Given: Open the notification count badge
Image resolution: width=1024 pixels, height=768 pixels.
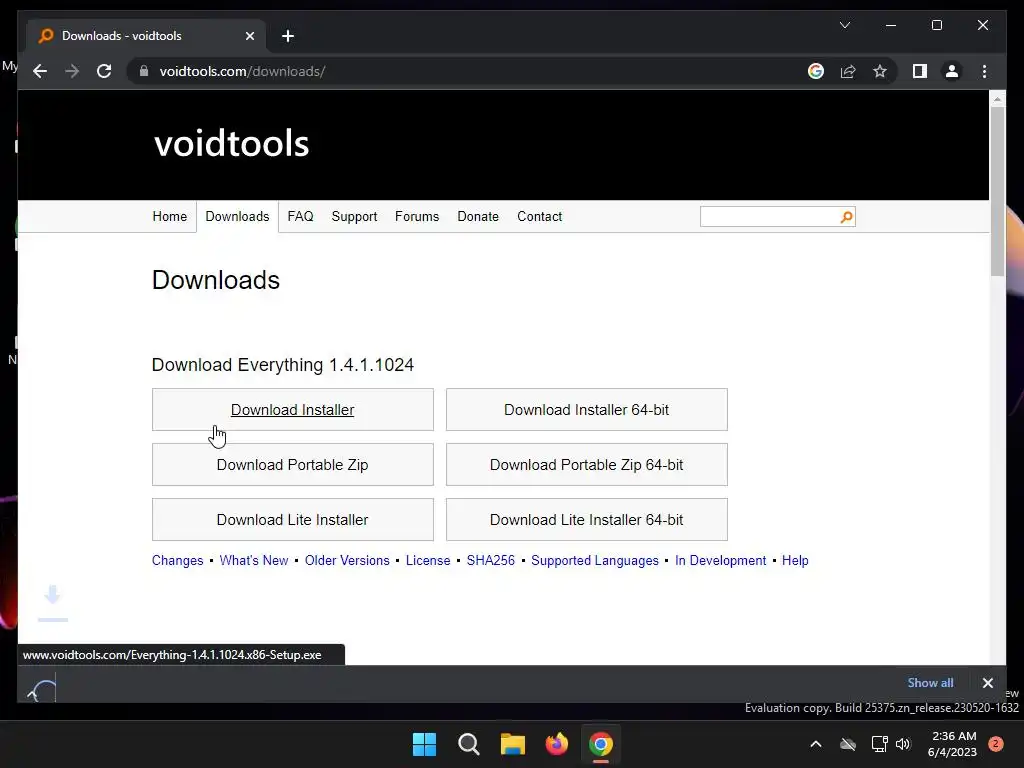Looking at the screenshot, I should pyautogui.click(x=996, y=744).
